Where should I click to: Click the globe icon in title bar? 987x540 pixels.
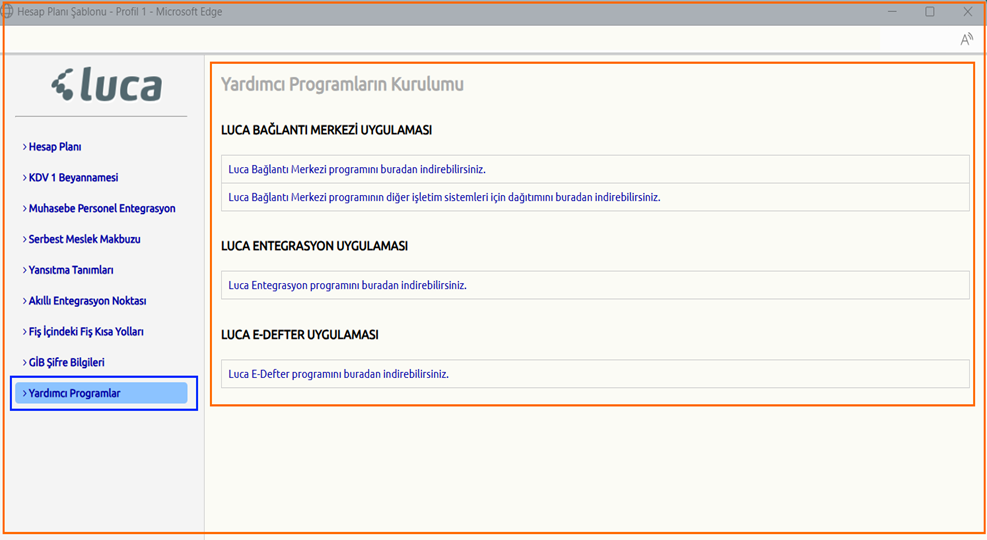click(x=6, y=11)
